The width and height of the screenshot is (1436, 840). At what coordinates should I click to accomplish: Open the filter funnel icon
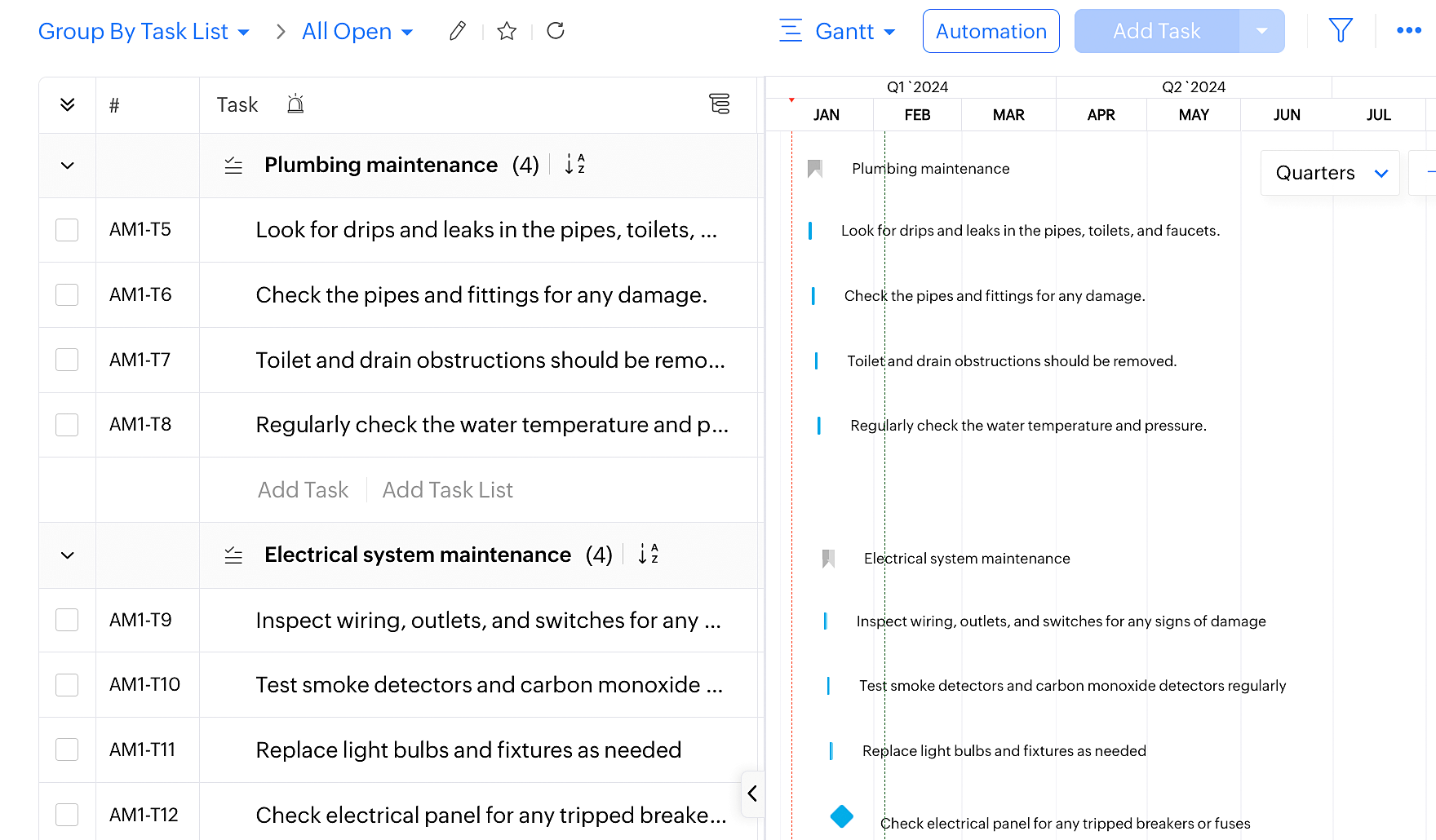(1341, 31)
